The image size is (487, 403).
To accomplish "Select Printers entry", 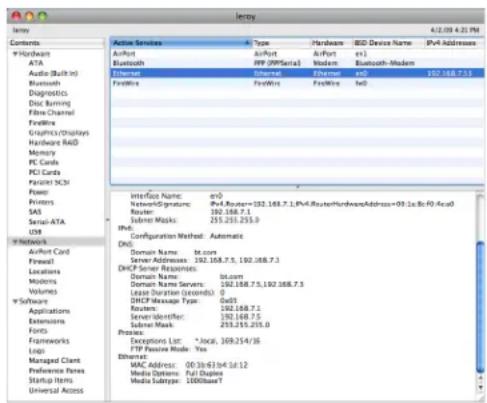I will (41, 202).
